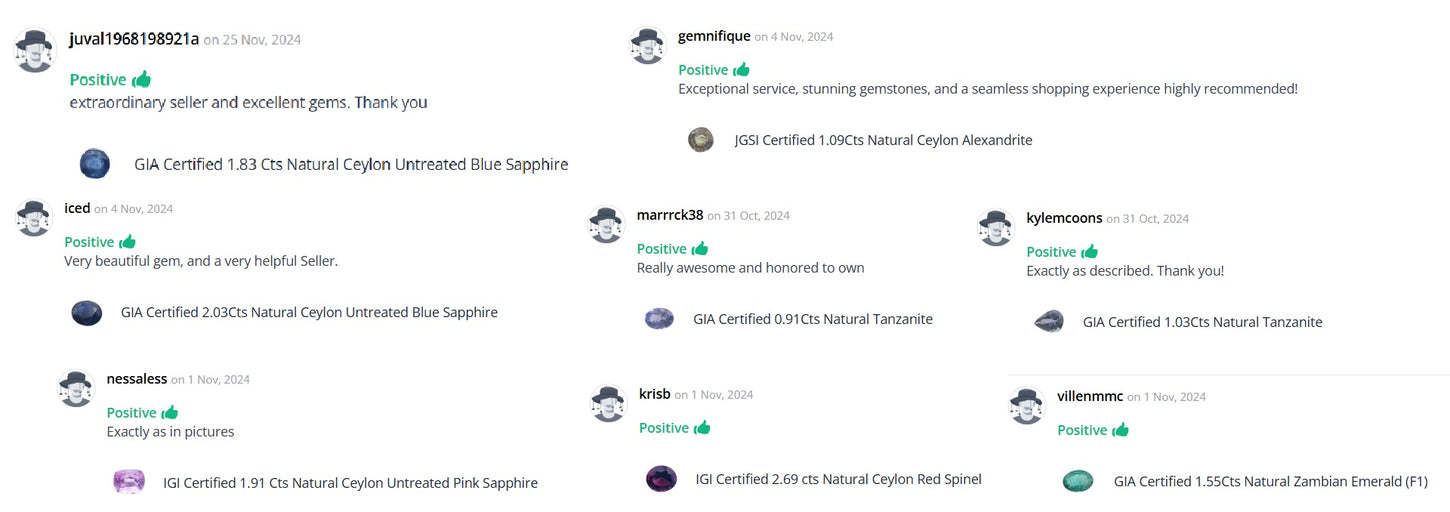This screenshot has width=1450, height=512.
Task: Click marrrck38's avatar icon
Action: (607, 224)
